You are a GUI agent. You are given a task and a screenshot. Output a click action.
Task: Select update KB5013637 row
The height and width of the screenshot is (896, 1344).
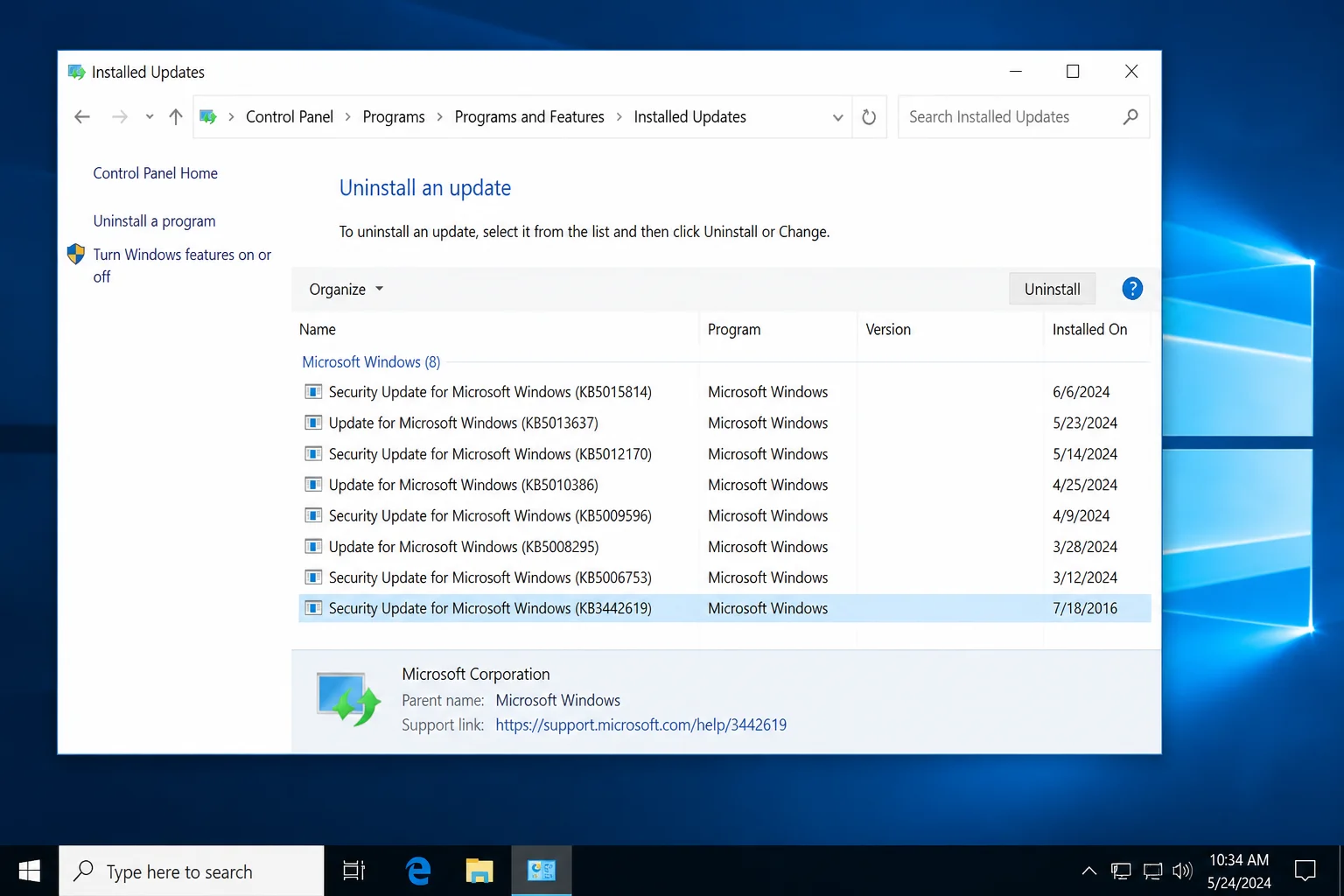(x=724, y=423)
